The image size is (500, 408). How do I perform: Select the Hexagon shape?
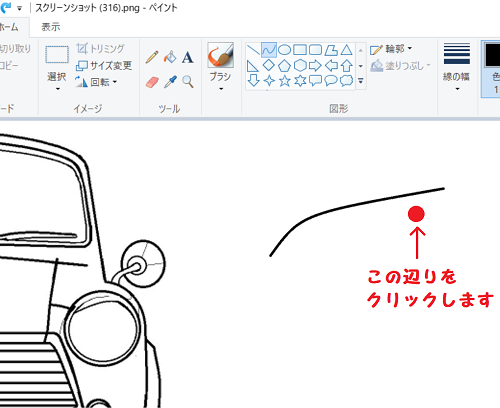[300, 65]
